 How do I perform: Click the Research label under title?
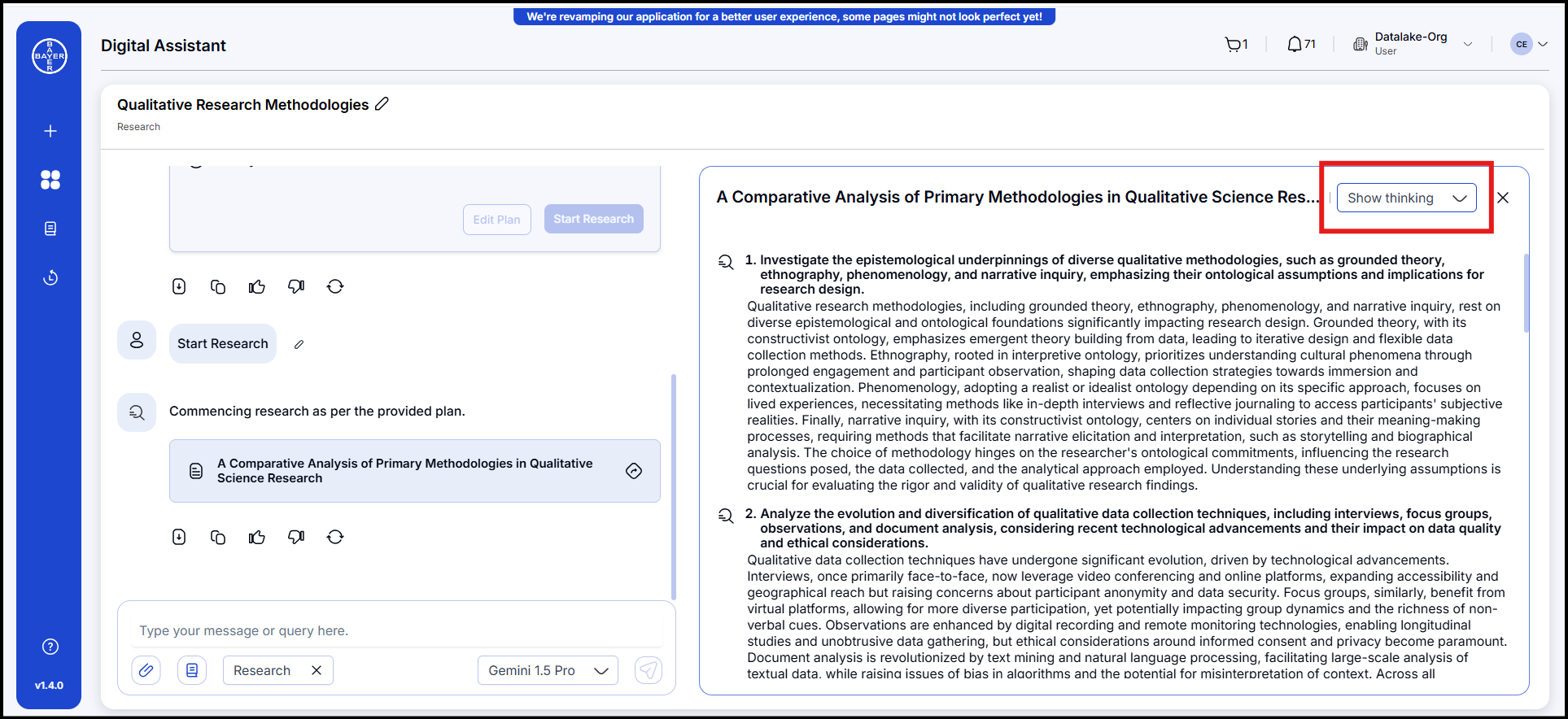click(138, 127)
